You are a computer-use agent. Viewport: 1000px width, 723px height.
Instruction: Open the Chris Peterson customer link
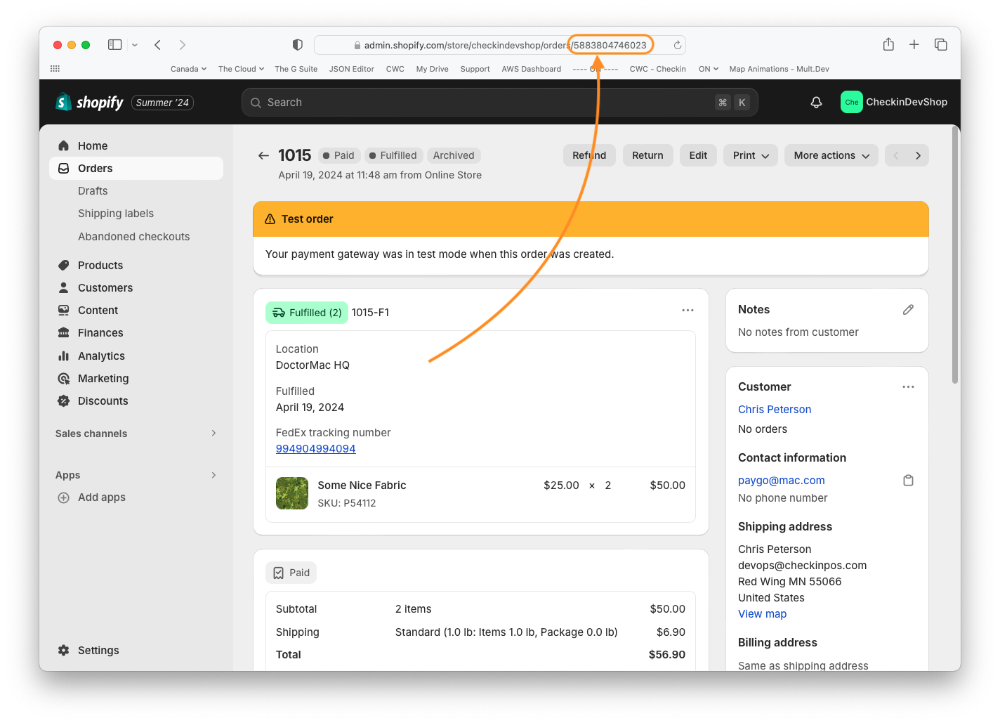774,409
